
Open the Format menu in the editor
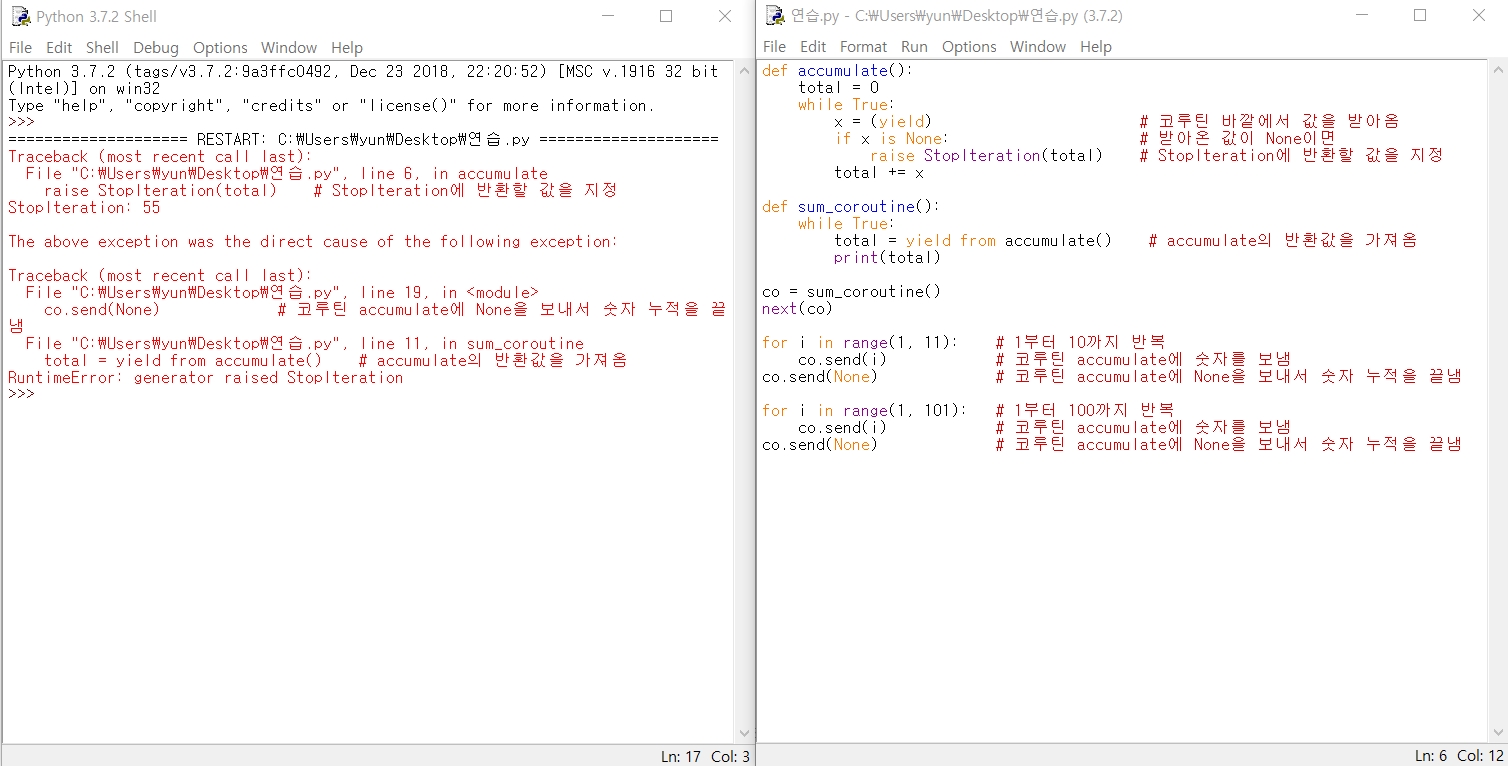point(863,46)
